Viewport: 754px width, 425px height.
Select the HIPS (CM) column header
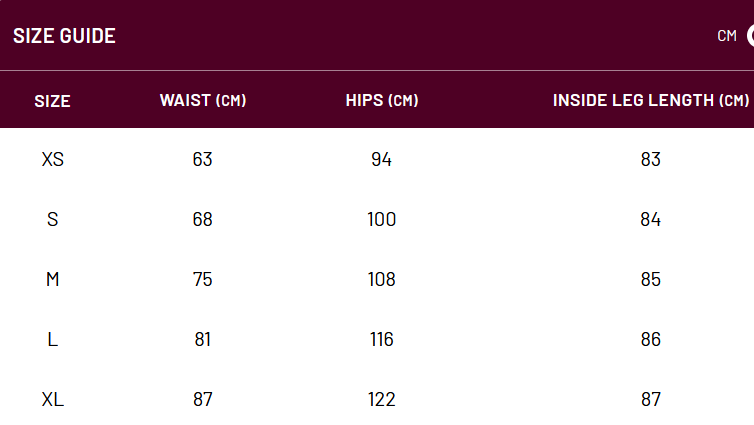(x=382, y=100)
